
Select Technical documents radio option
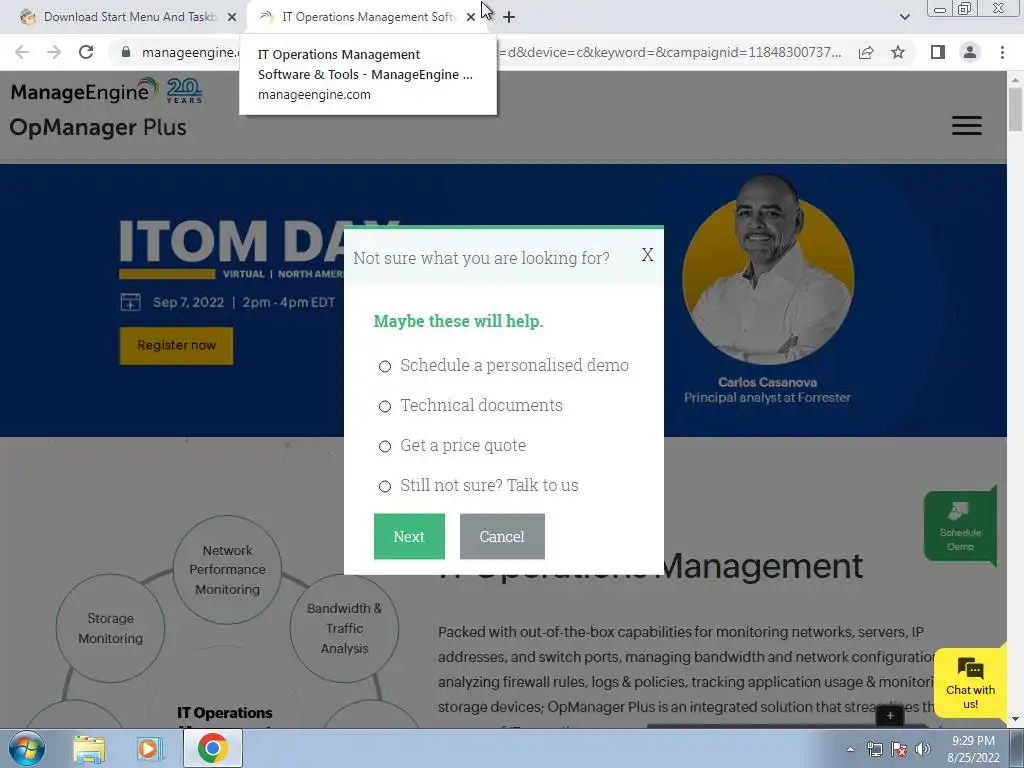[385, 406]
